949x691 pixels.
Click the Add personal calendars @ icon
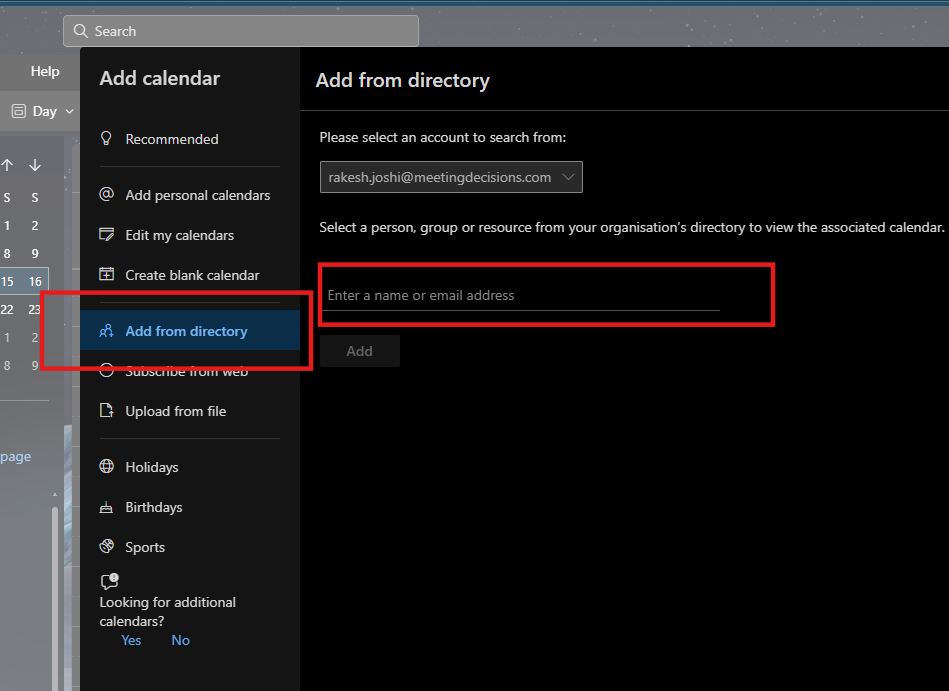point(107,194)
